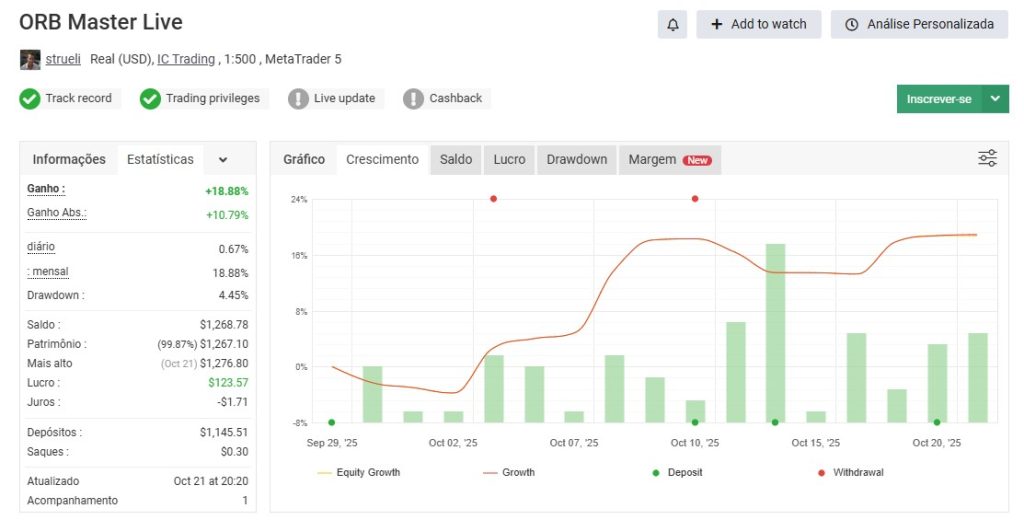Switch to the Drawdown chart tab
Viewport: 1024px width, 520px height.
point(576,159)
